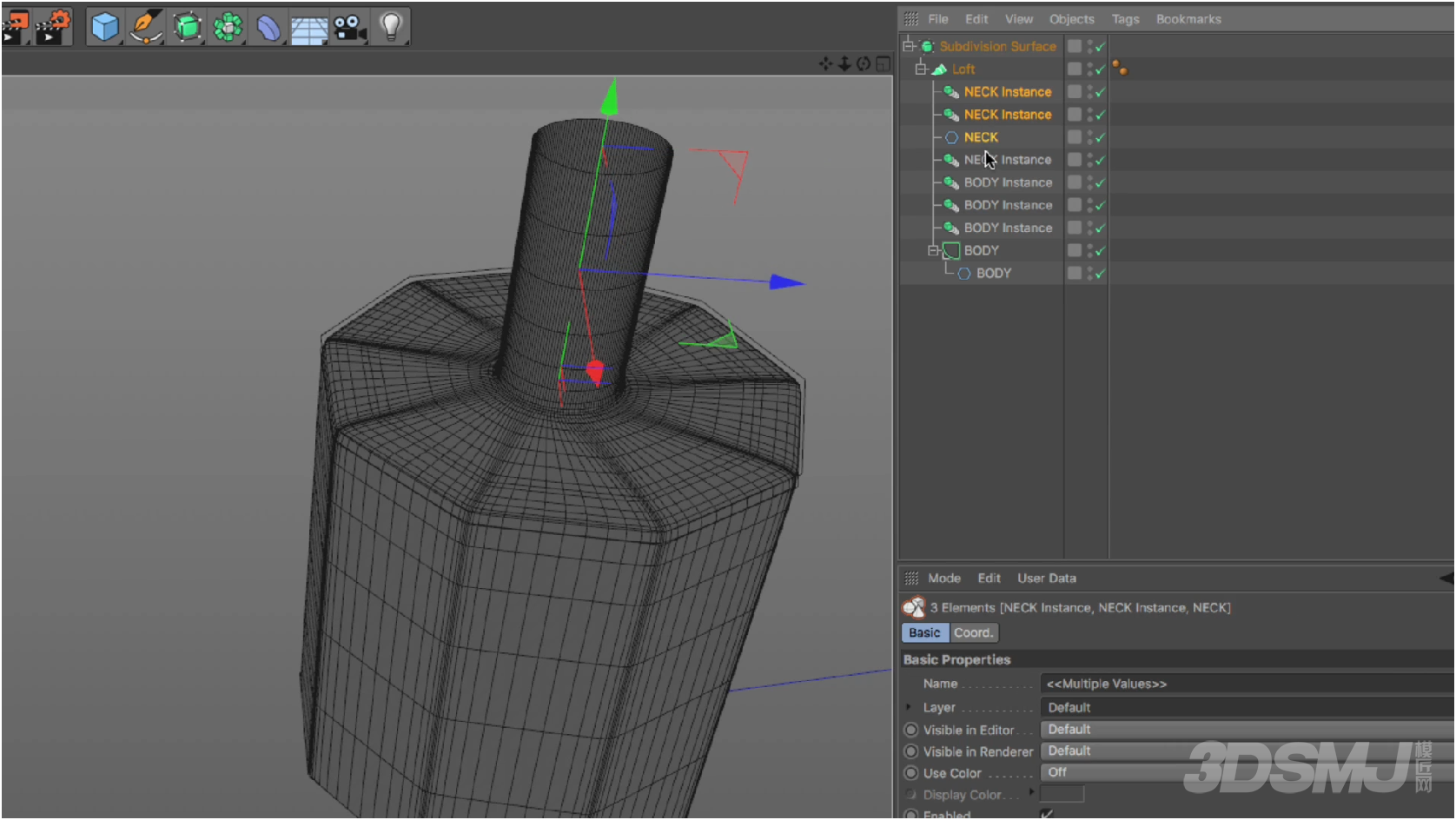
Task: Open the Object Manager View menu
Action: point(1019,19)
